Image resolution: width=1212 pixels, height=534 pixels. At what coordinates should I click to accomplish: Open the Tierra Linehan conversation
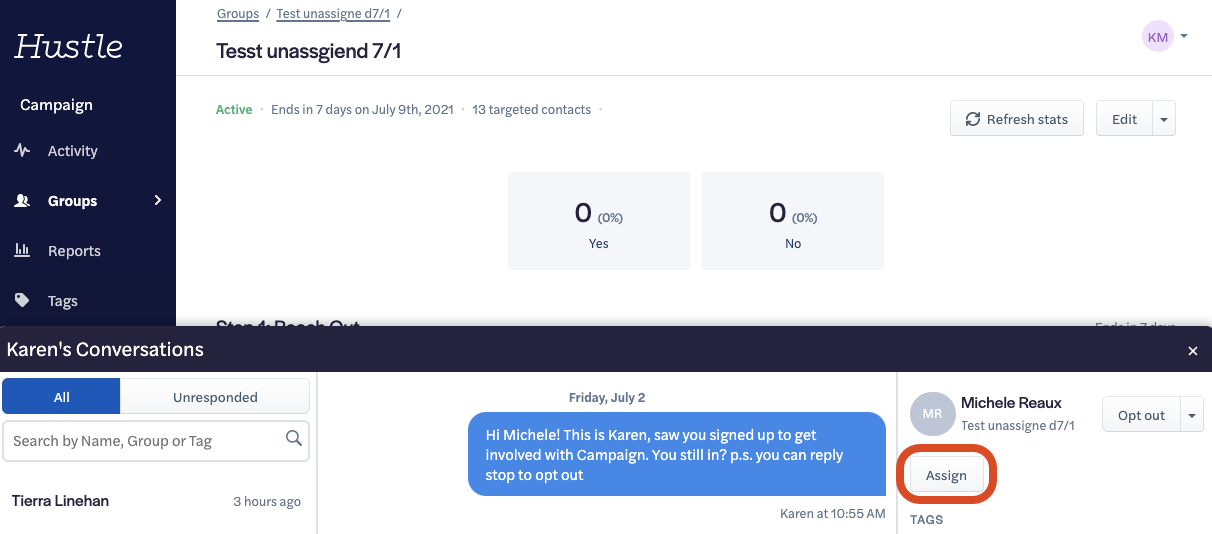156,501
